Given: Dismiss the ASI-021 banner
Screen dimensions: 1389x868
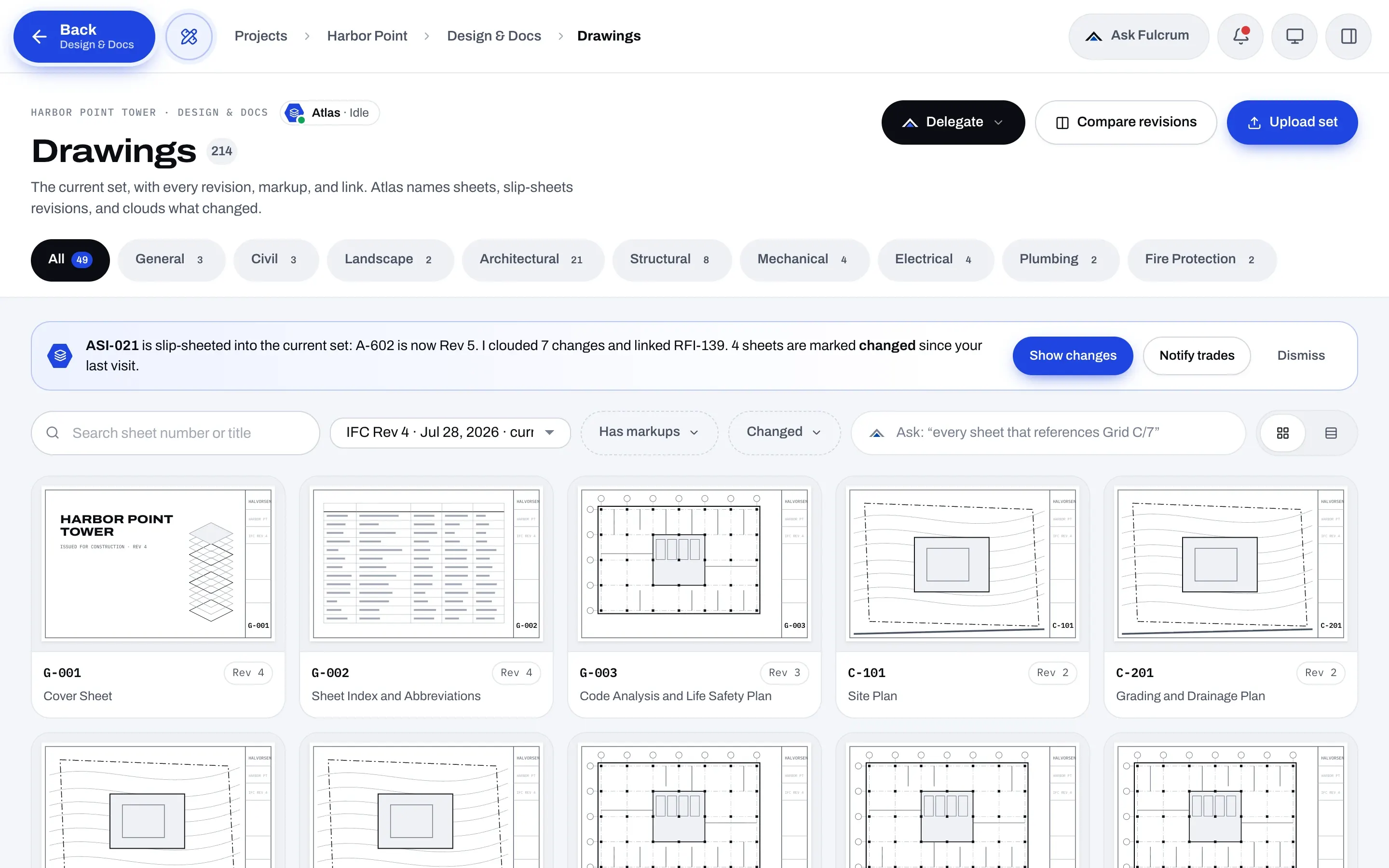Looking at the screenshot, I should [x=1301, y=356].
